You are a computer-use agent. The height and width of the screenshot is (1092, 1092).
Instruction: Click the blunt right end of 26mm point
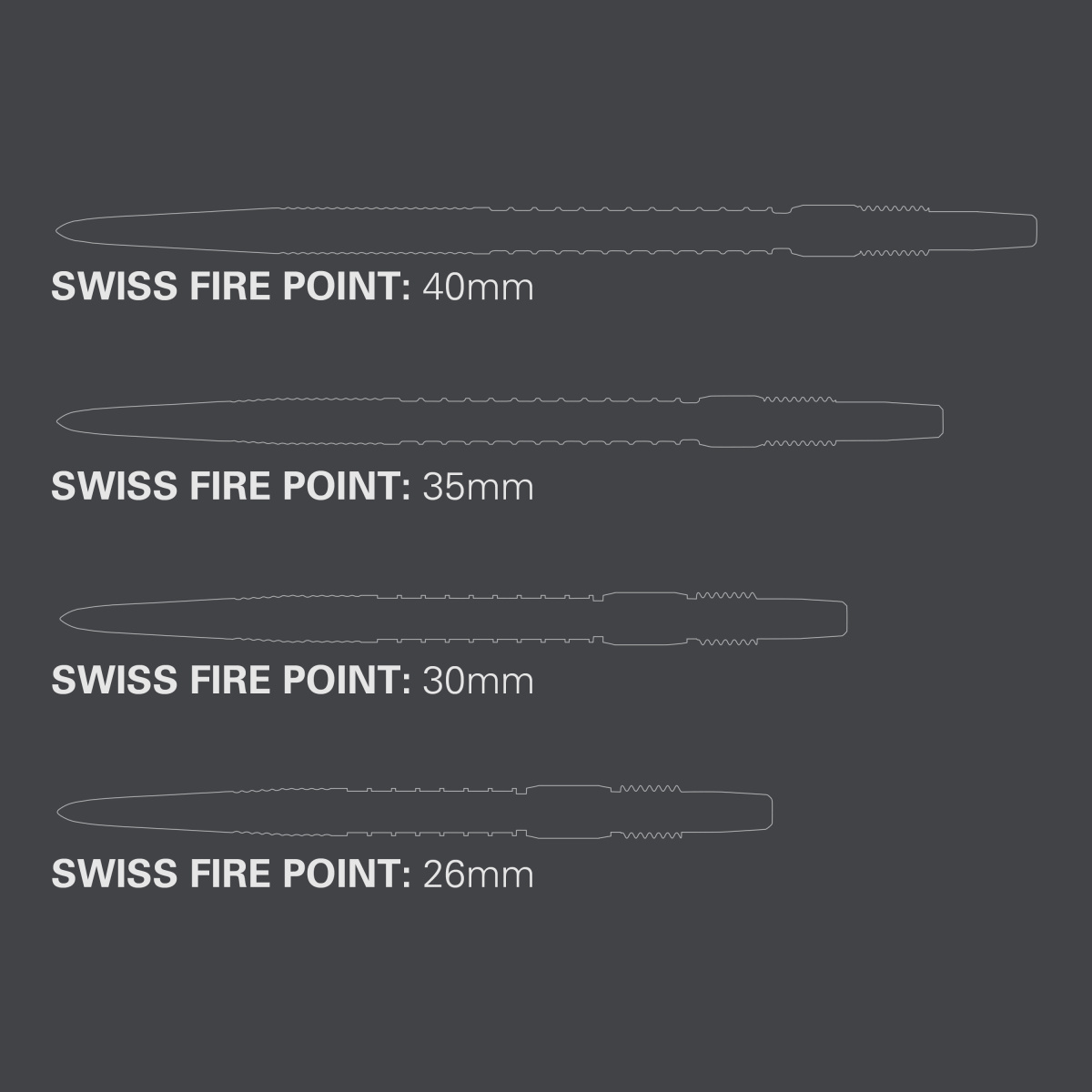769,811
